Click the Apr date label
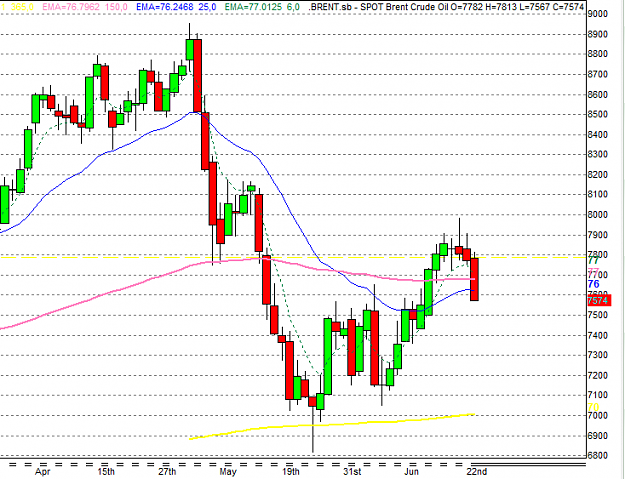Viewport: 625px width, 479px height. pos(42,472)
